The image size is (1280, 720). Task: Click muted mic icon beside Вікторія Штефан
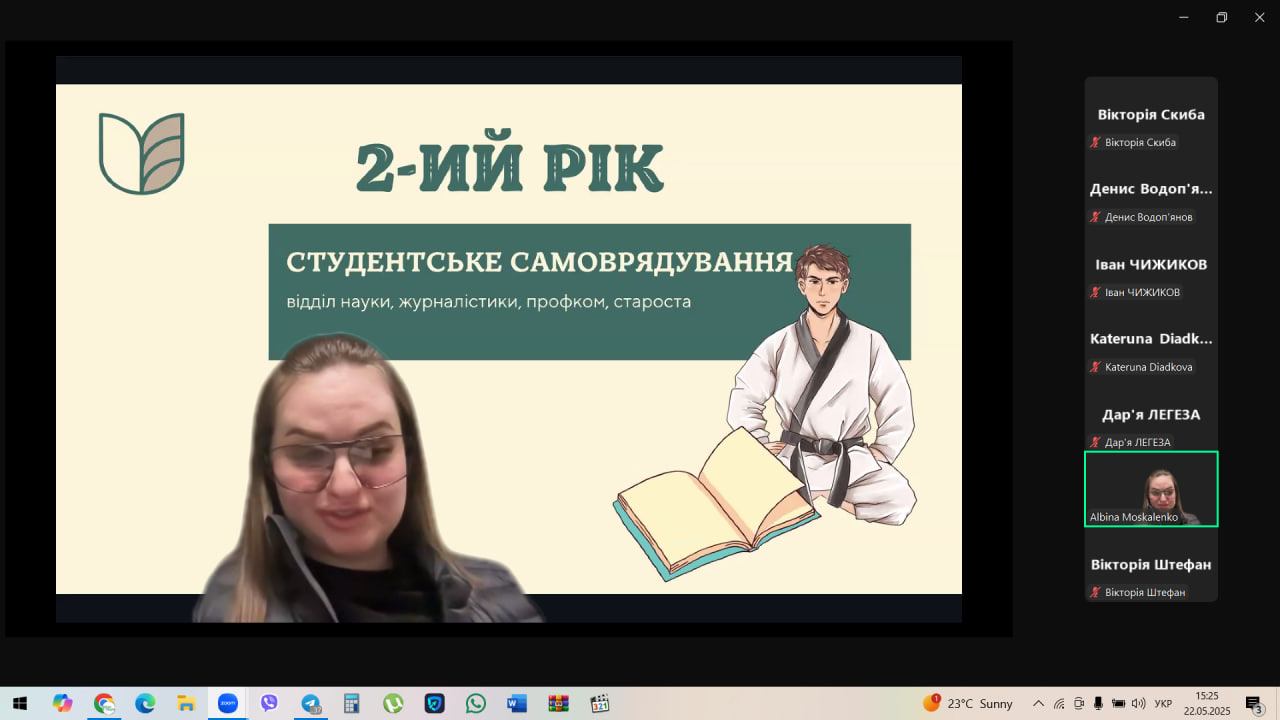tap(1096, 592)
